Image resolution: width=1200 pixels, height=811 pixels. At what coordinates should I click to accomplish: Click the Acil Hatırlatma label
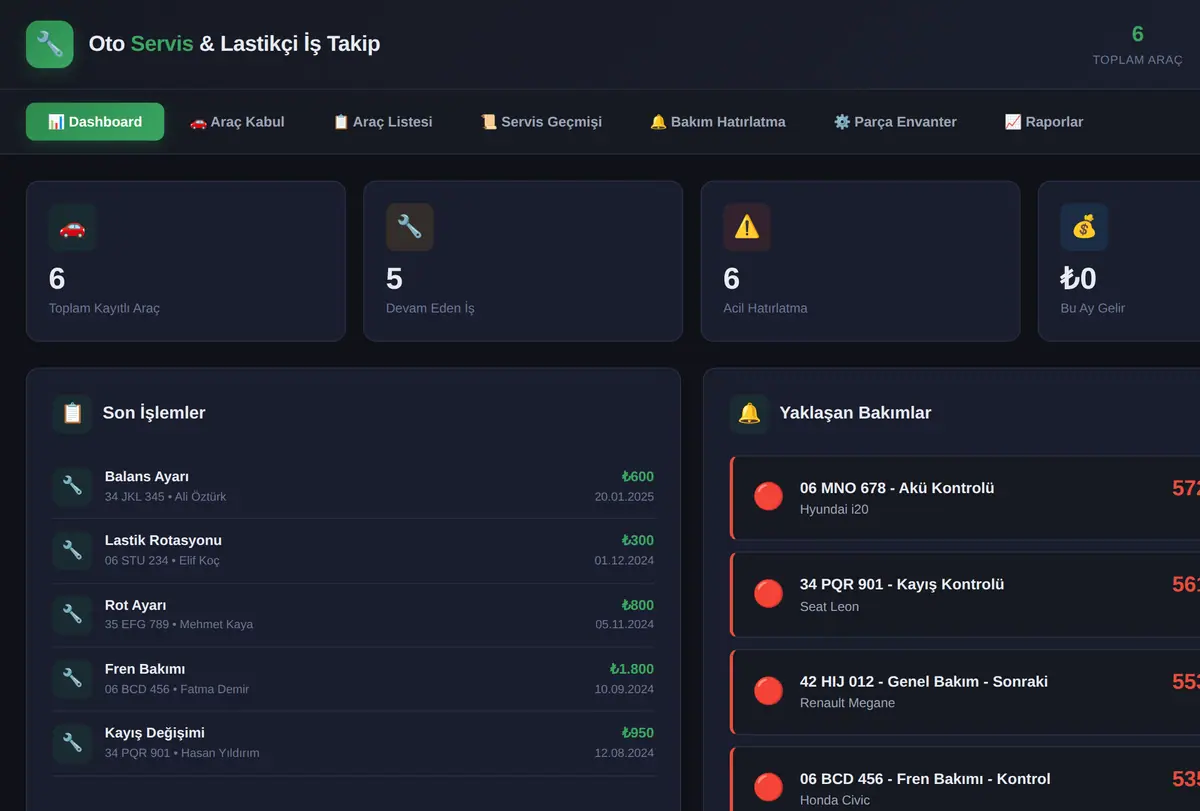[765, 308]
